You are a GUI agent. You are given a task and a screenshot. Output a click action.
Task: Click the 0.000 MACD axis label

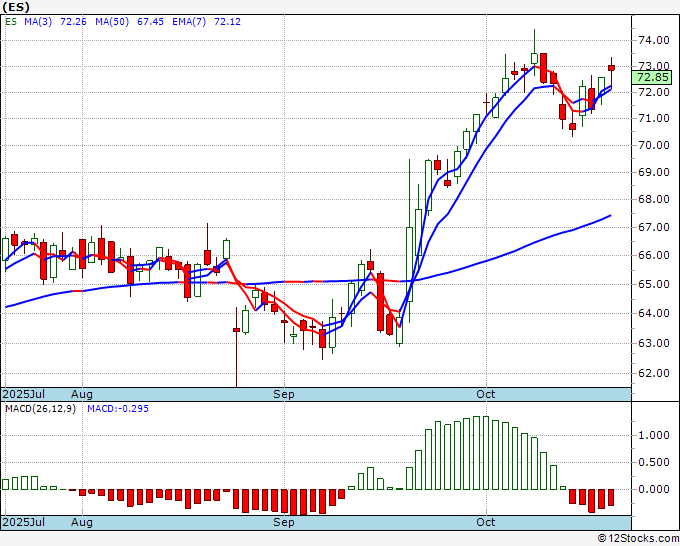tap(654, 489)
